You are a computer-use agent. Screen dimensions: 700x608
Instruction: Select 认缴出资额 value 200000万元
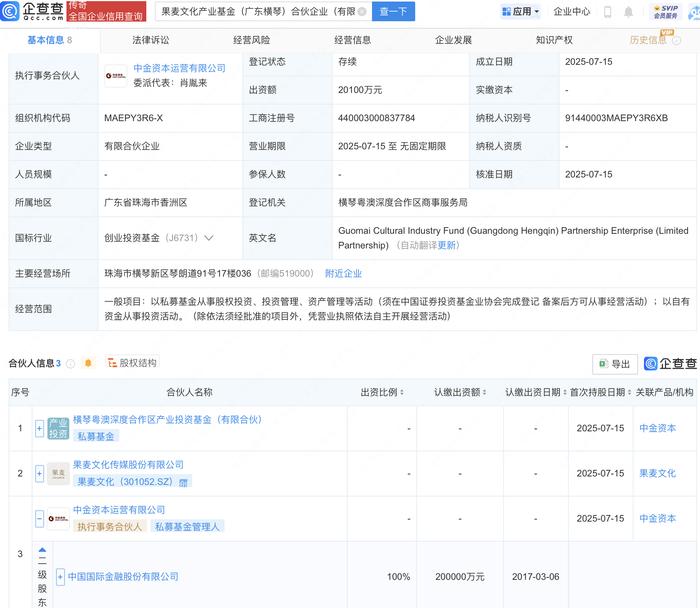coord(460,577)
